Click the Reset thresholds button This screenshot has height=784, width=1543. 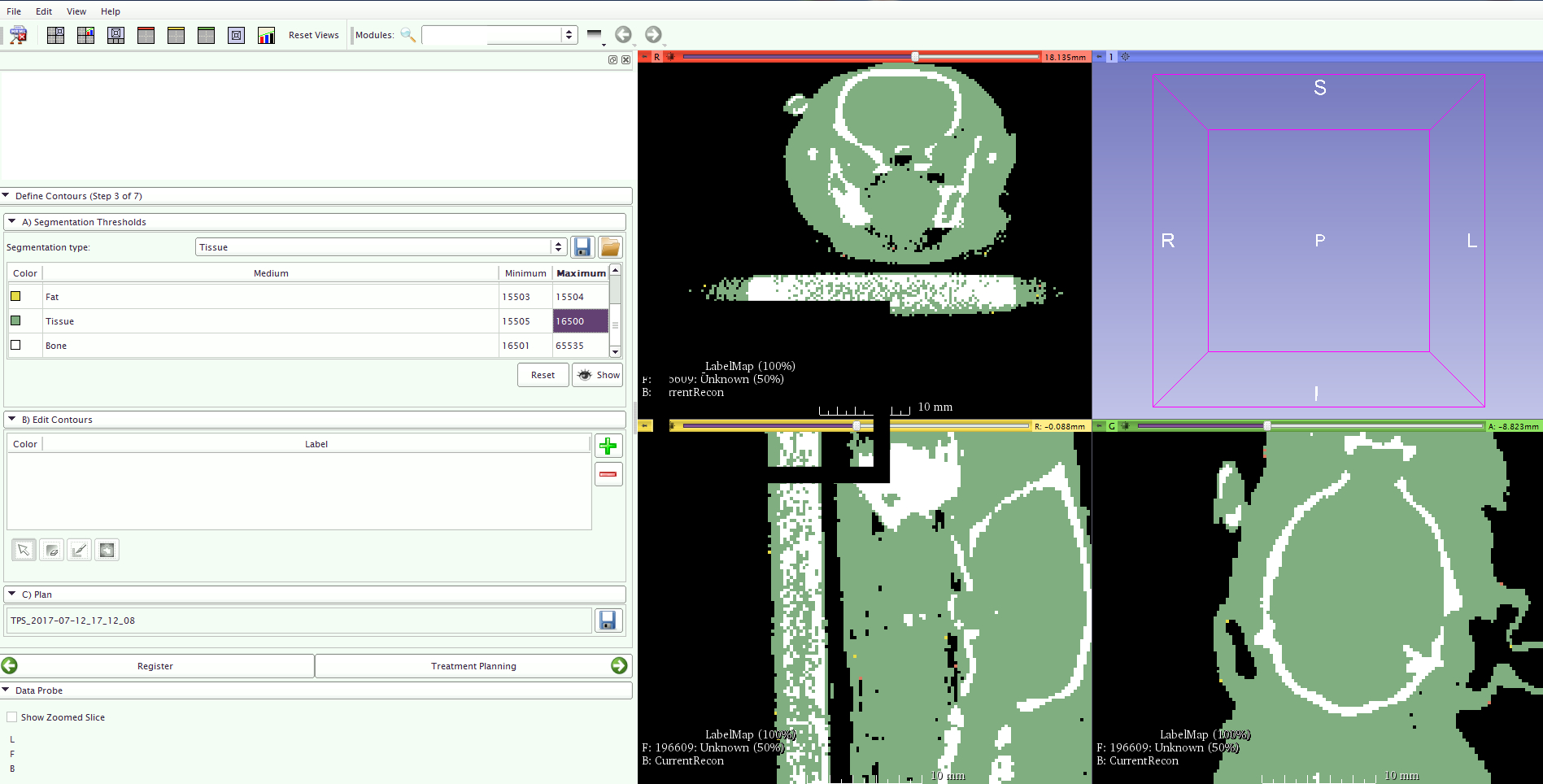click(543, 375)
